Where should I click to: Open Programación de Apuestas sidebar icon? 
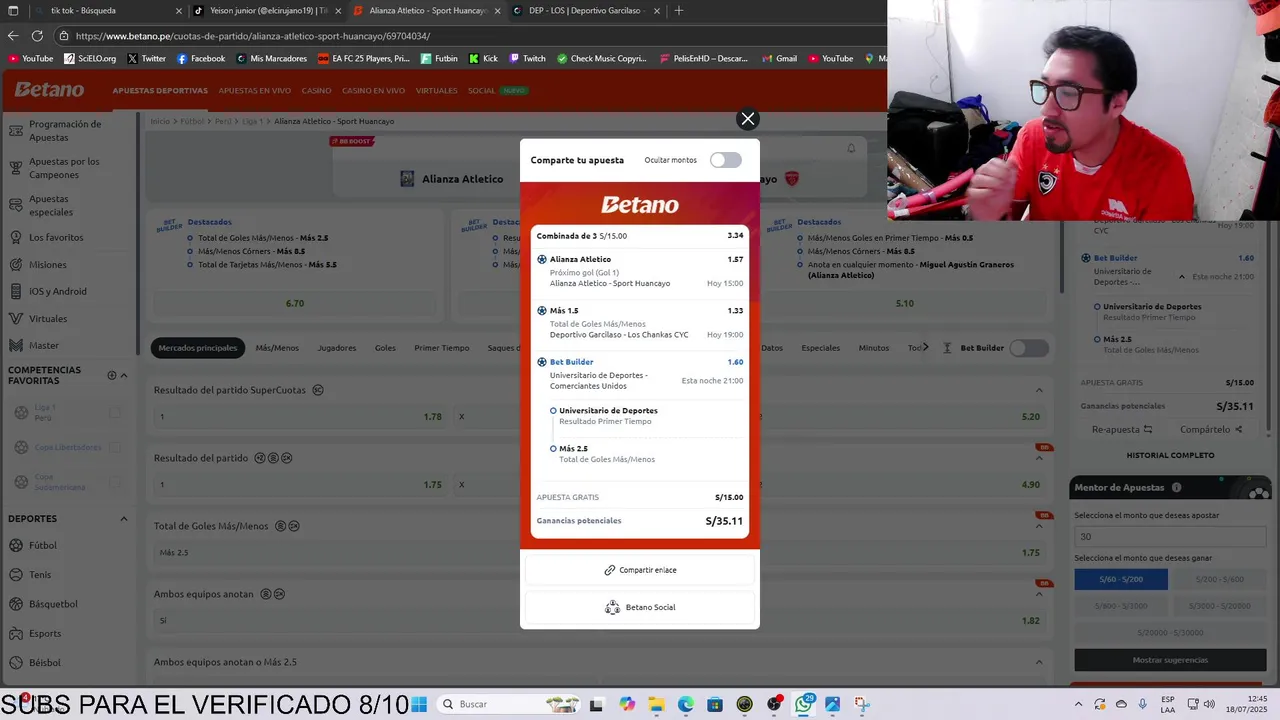[15, 130]
